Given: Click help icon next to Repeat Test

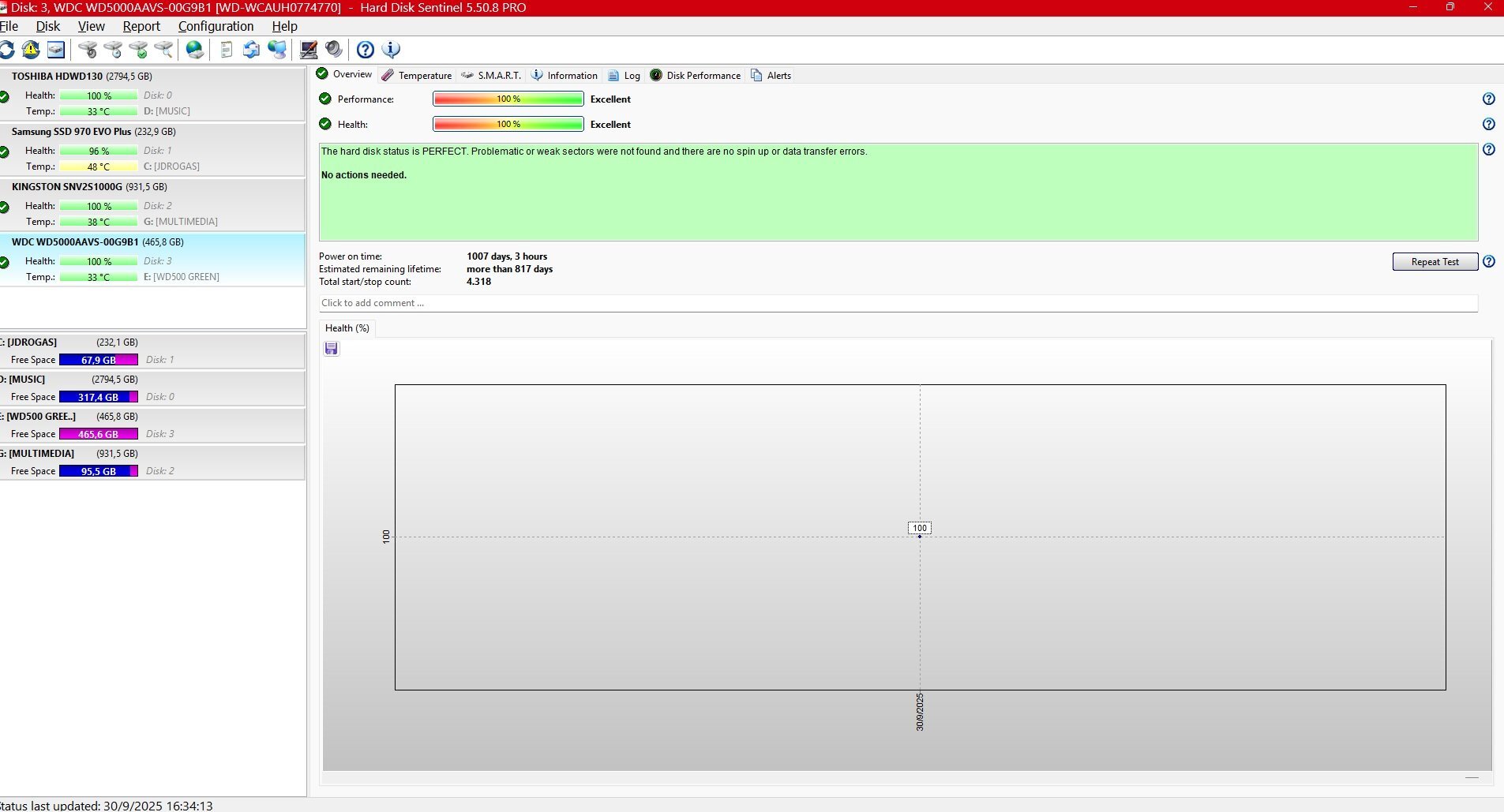Looking at the screenshot, I should (x=1488, y=262).
